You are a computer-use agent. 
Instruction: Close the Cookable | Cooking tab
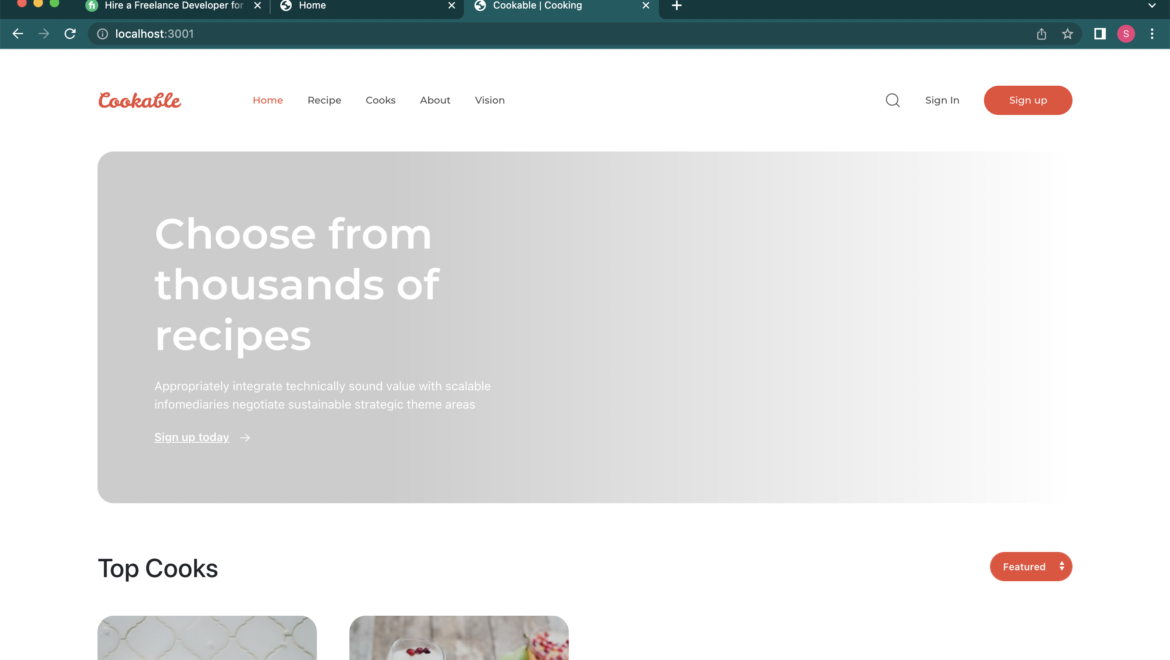(645, 6)
